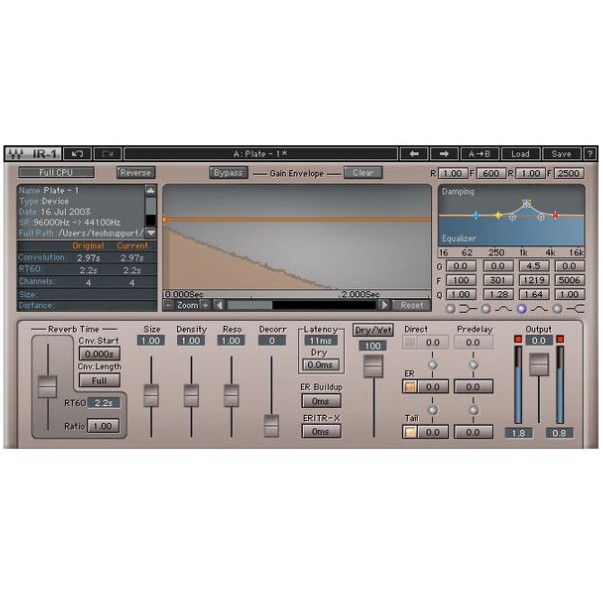Image resolution: width=603 pixels, height=603 pixels.
Task: Click the Reso fader handle
Action: click(x=231, y=395)
